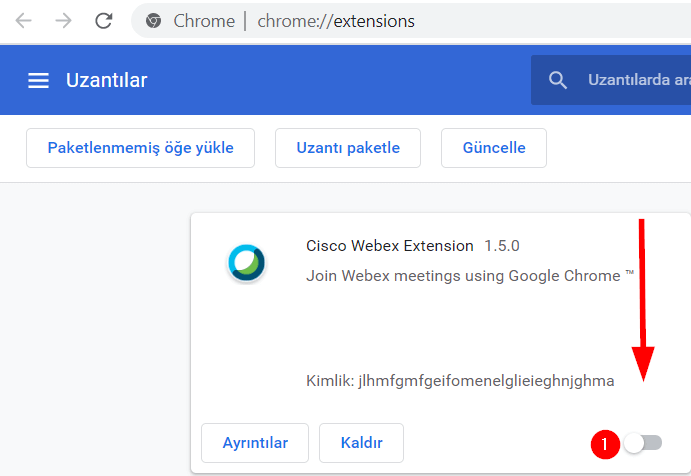Viewport: 691px width, 476px height.
Task: Click the search magnifier icon
Action: click(x=558, y=80)
